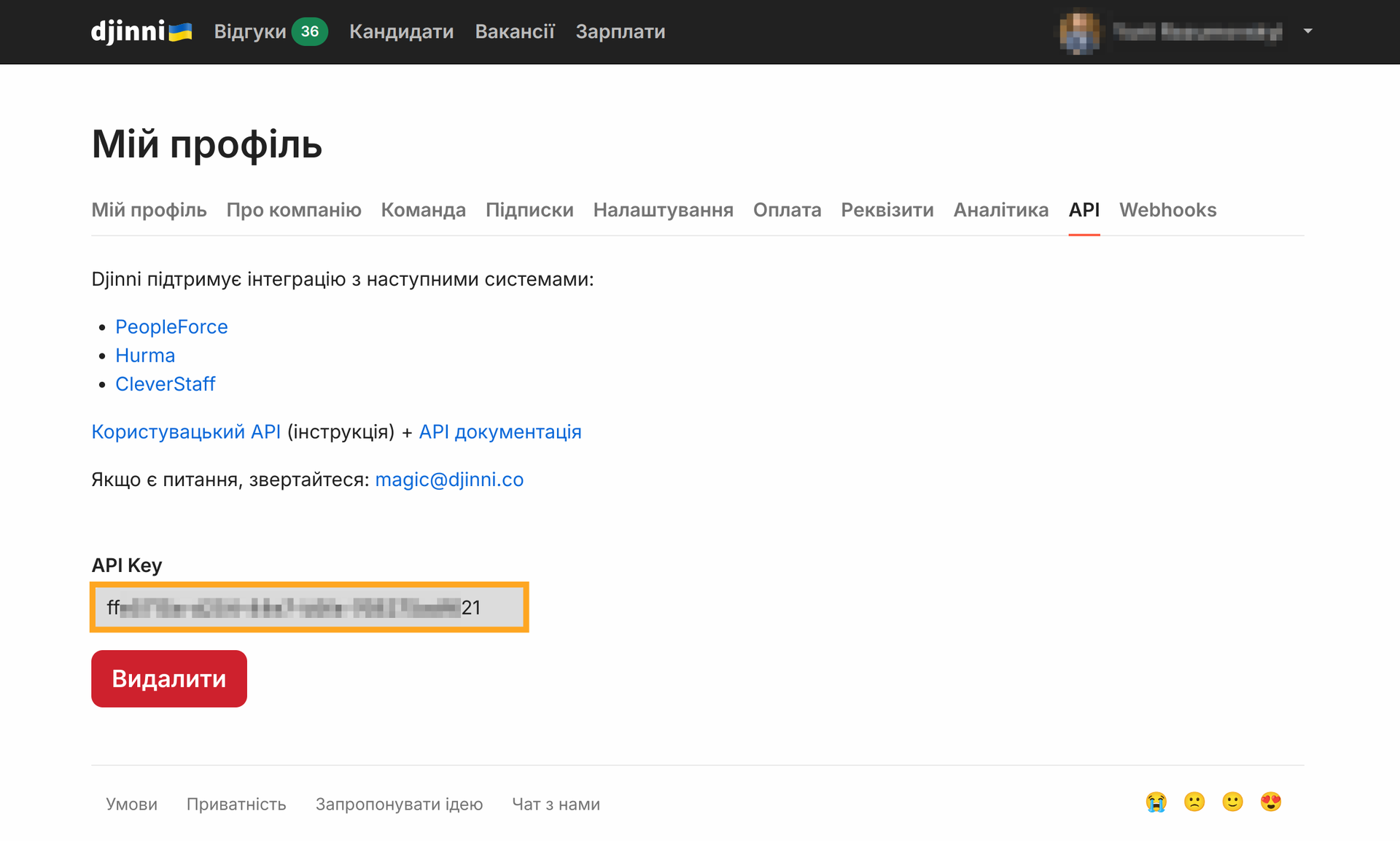Switch to the Webhooks tab
Viewport: 1400px width, 841px height.
point(1168,210)
